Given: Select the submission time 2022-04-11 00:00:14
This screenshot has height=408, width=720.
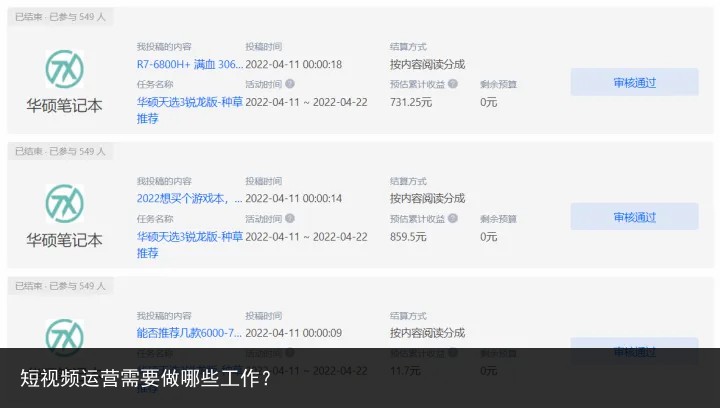Looking at the screenshot, I should (293, 198).
